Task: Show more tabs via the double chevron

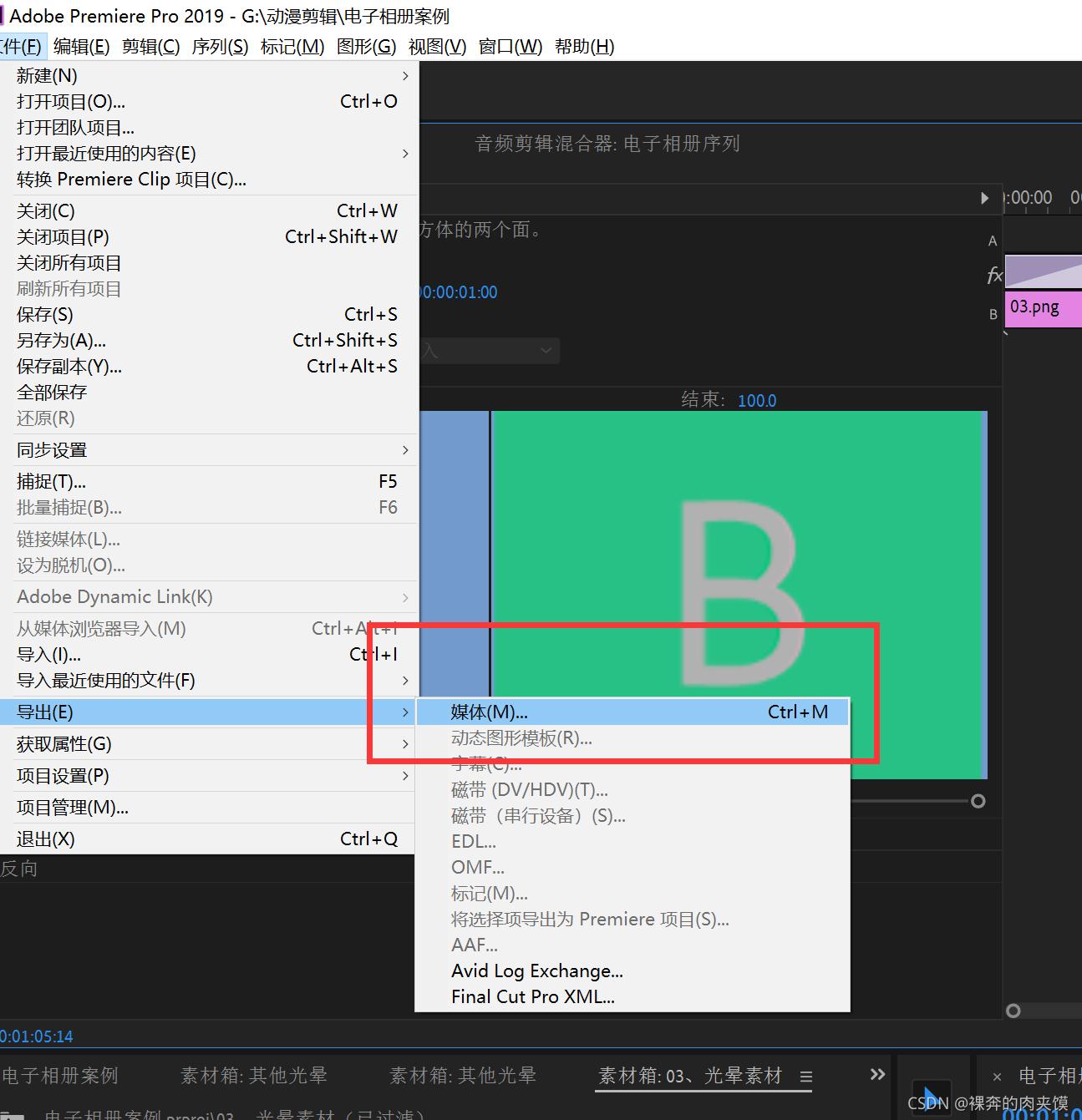Action: tap(877, 1074)
